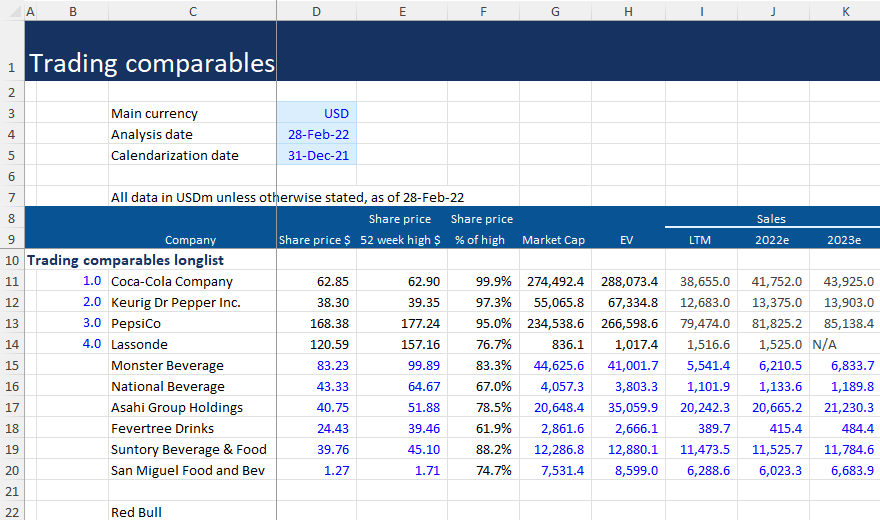Select the 28-Feb-22 analysis date cell
Image resolution: width=880 pixels, height=520 pixels.
click(x=317, y=134)
